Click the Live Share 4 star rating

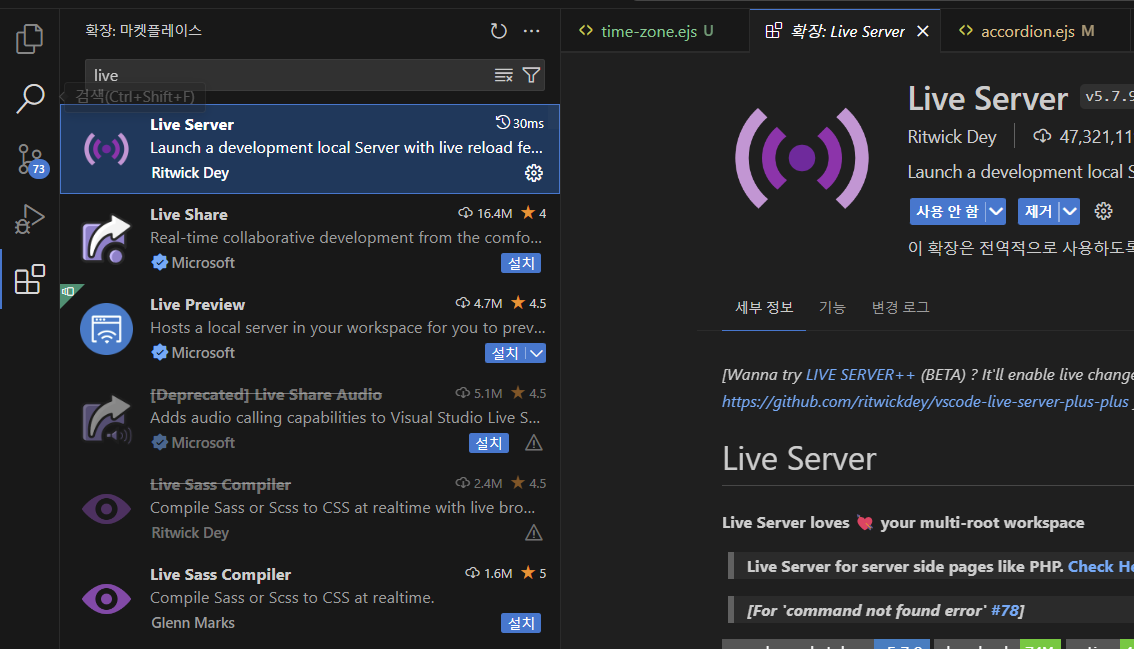coord(534,213)
